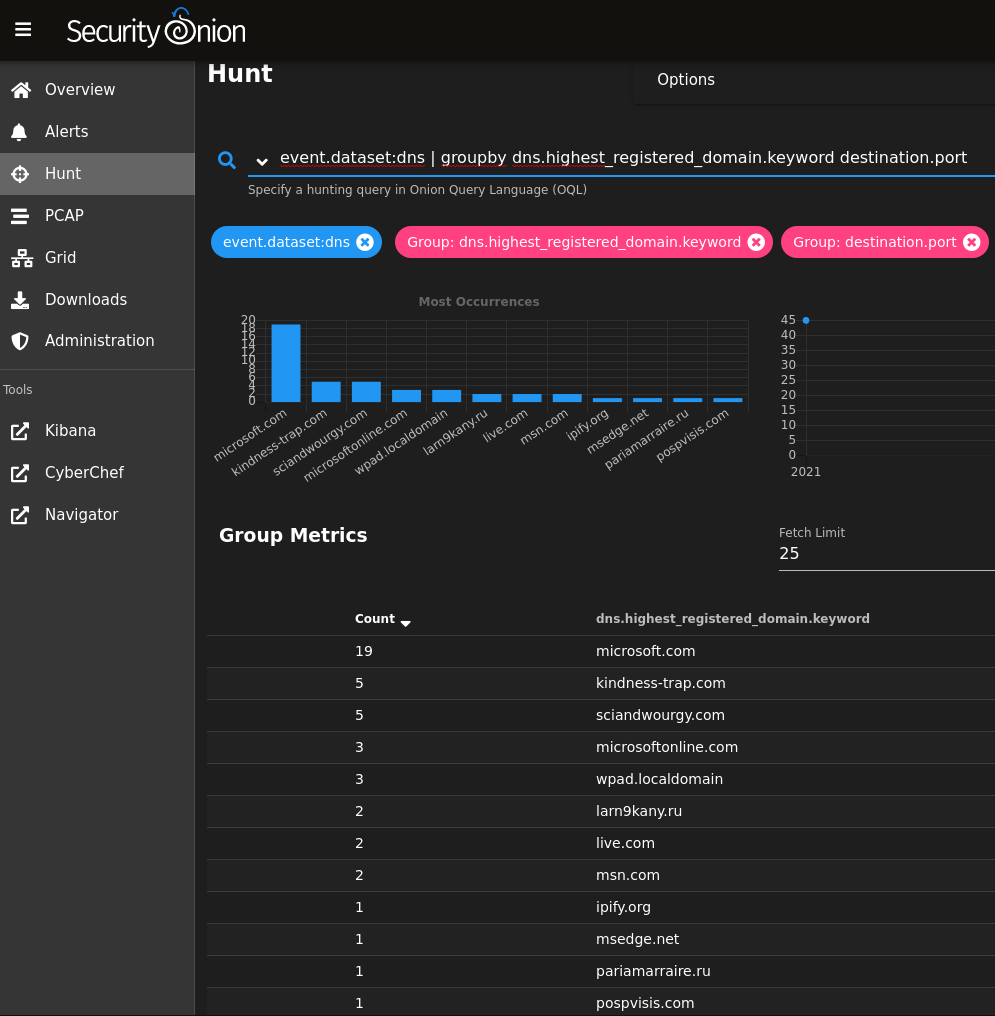Image resolution: width=995 pixels, height=1016 pixels.
Task: Click pospvisis.com in the table
Action: (645, 1003)
